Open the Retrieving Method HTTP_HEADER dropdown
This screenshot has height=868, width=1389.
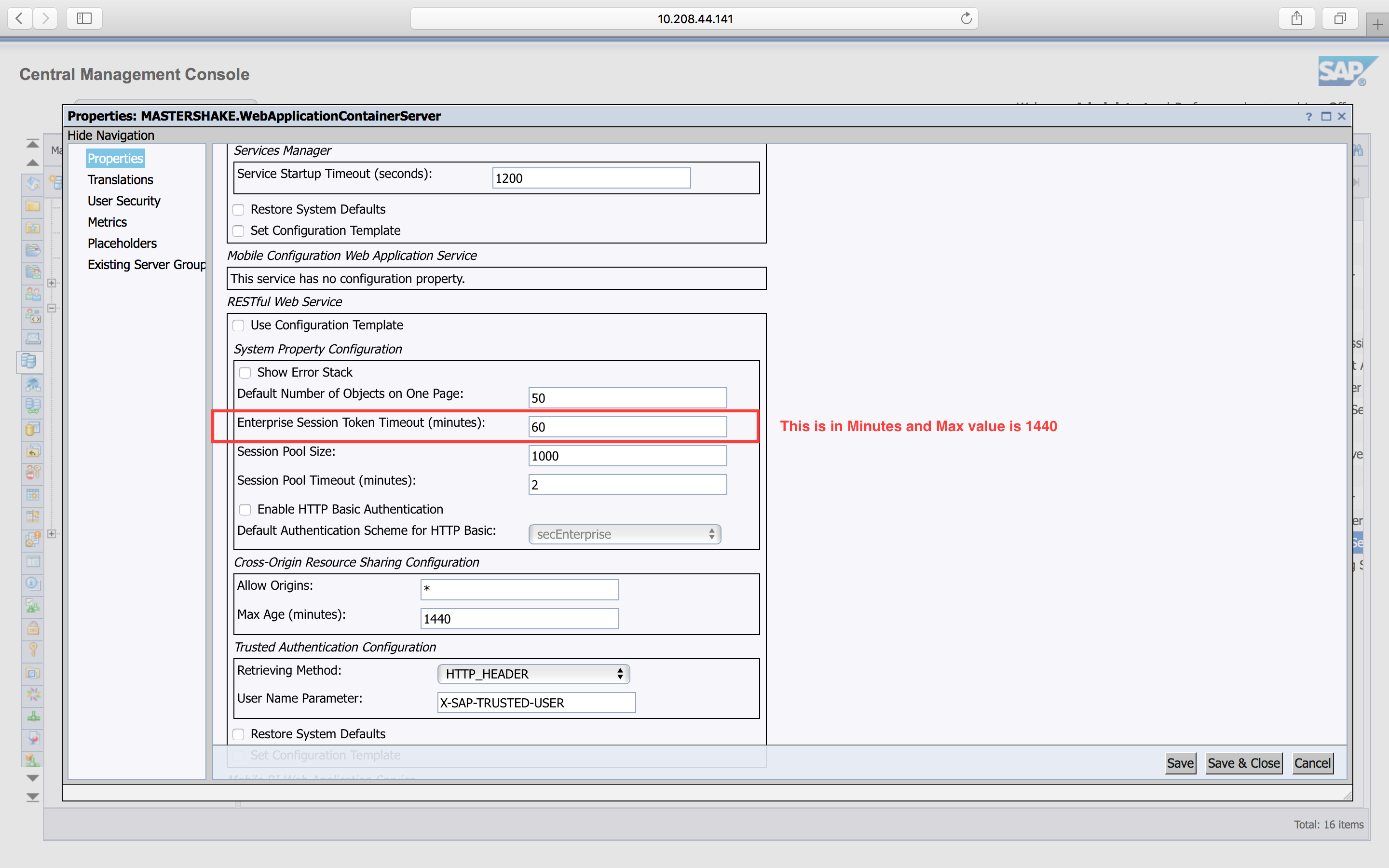click(x=533, y=674)
